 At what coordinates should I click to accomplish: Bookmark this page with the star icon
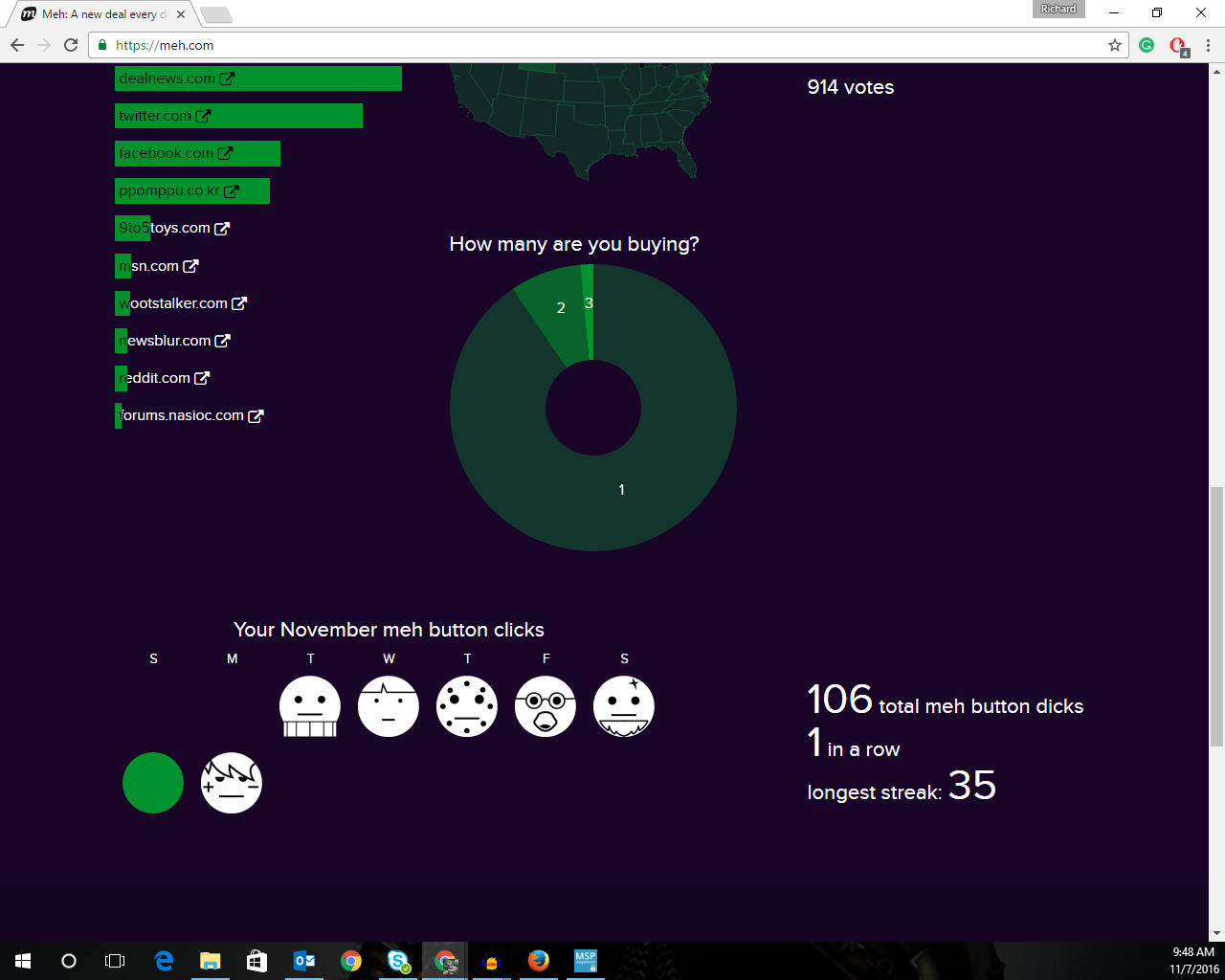point(1114,45)
